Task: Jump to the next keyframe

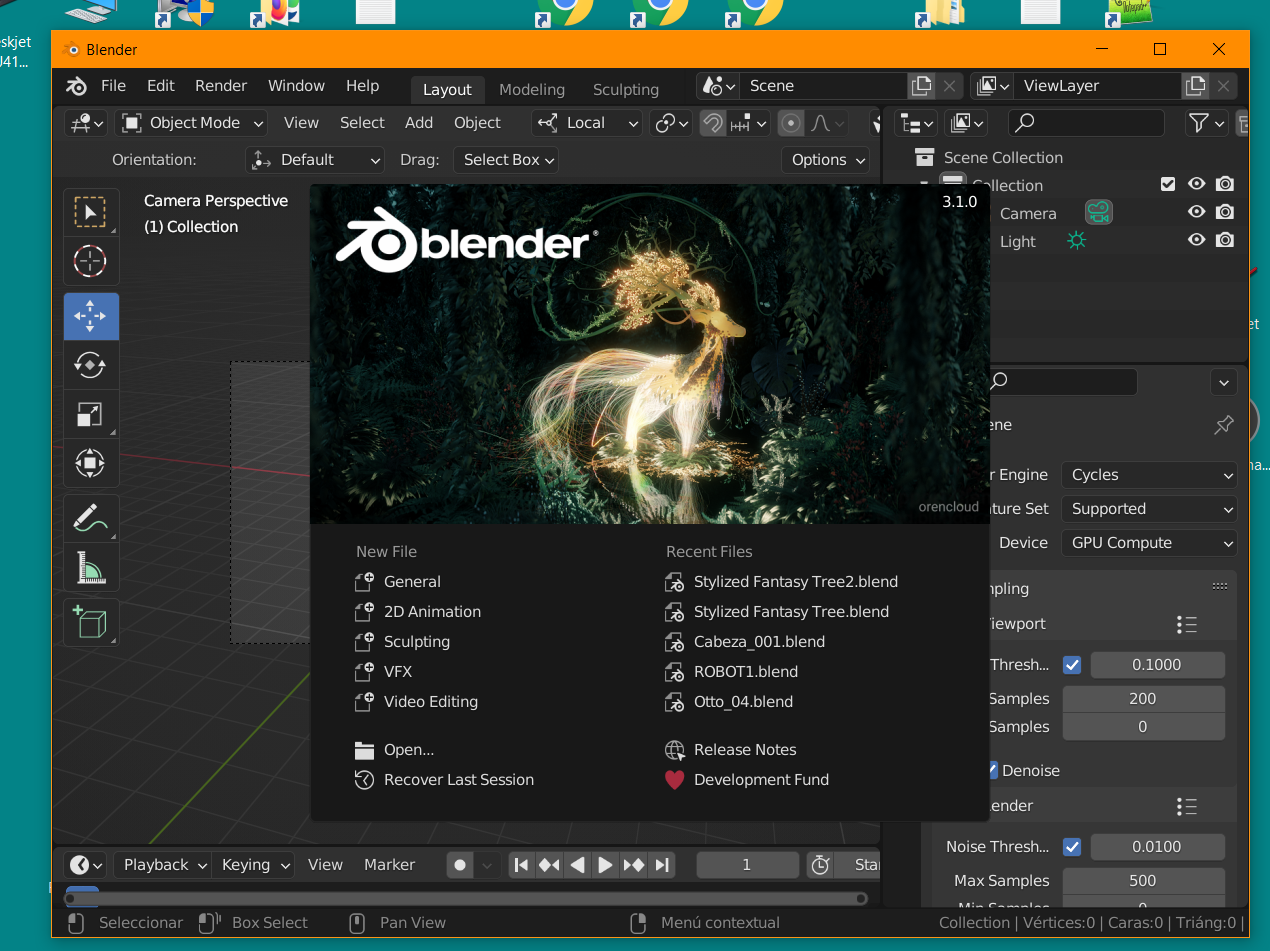Action: pos(634,865)
